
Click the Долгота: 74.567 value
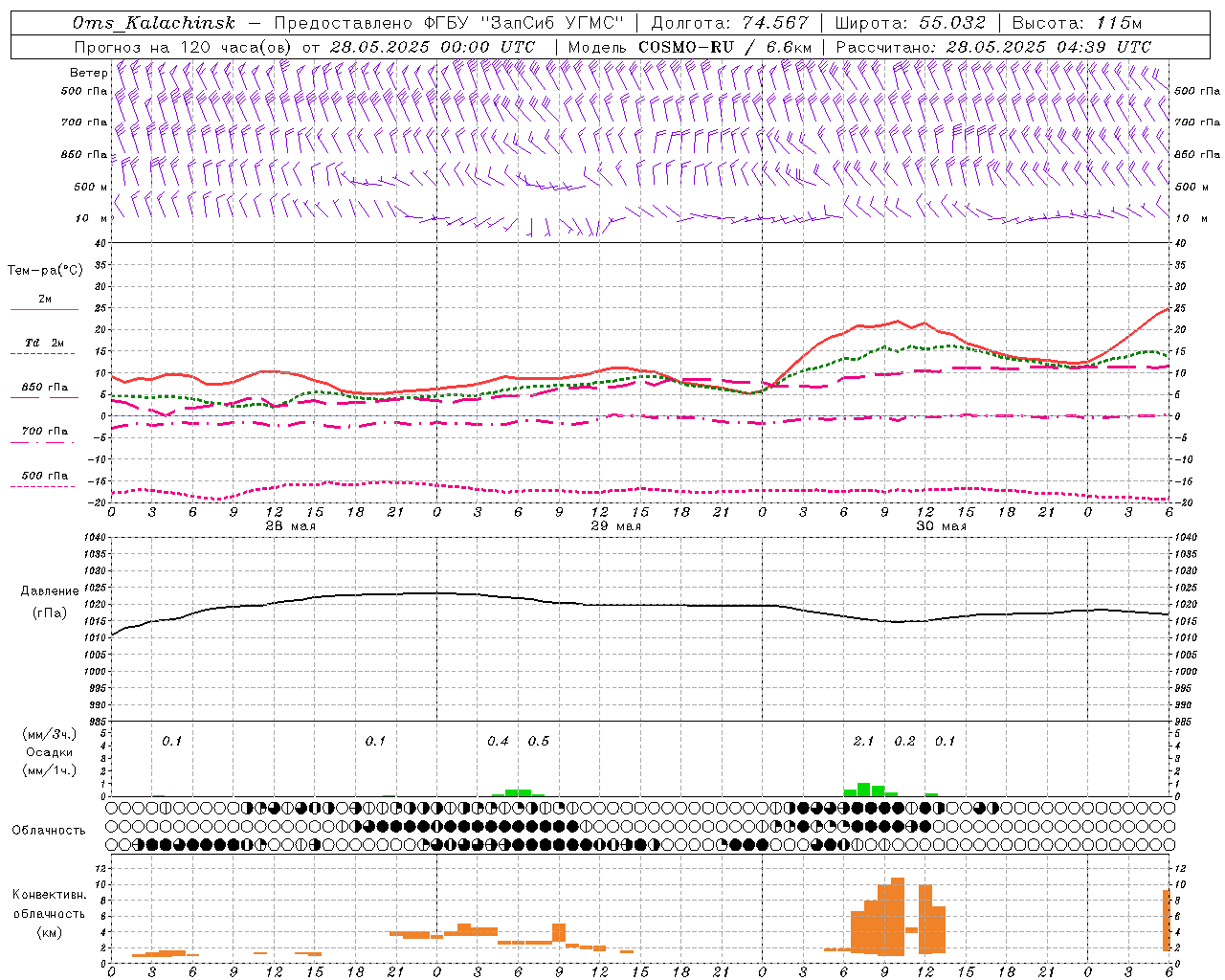point(729,23)
